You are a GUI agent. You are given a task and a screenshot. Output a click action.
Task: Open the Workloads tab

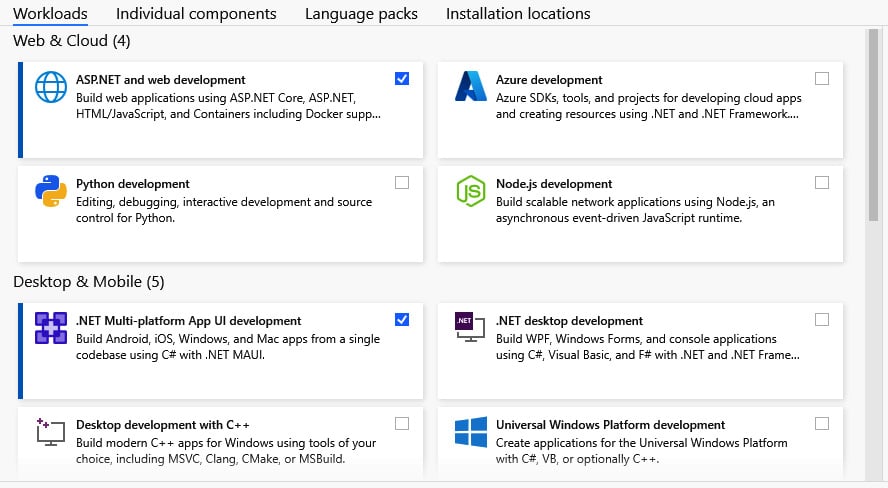[x=50, y=14]
